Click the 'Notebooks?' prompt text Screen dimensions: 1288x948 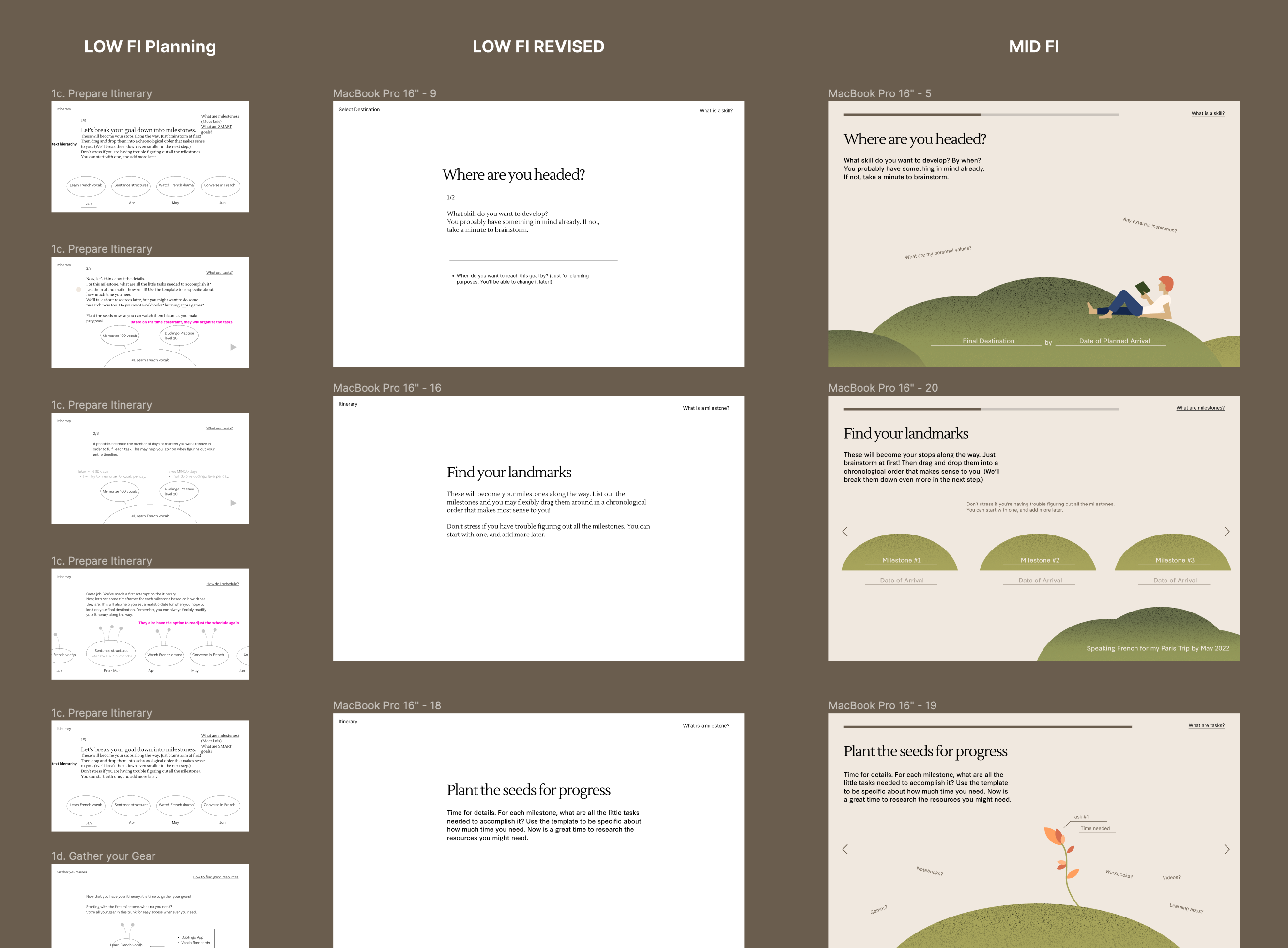point(929,871)
